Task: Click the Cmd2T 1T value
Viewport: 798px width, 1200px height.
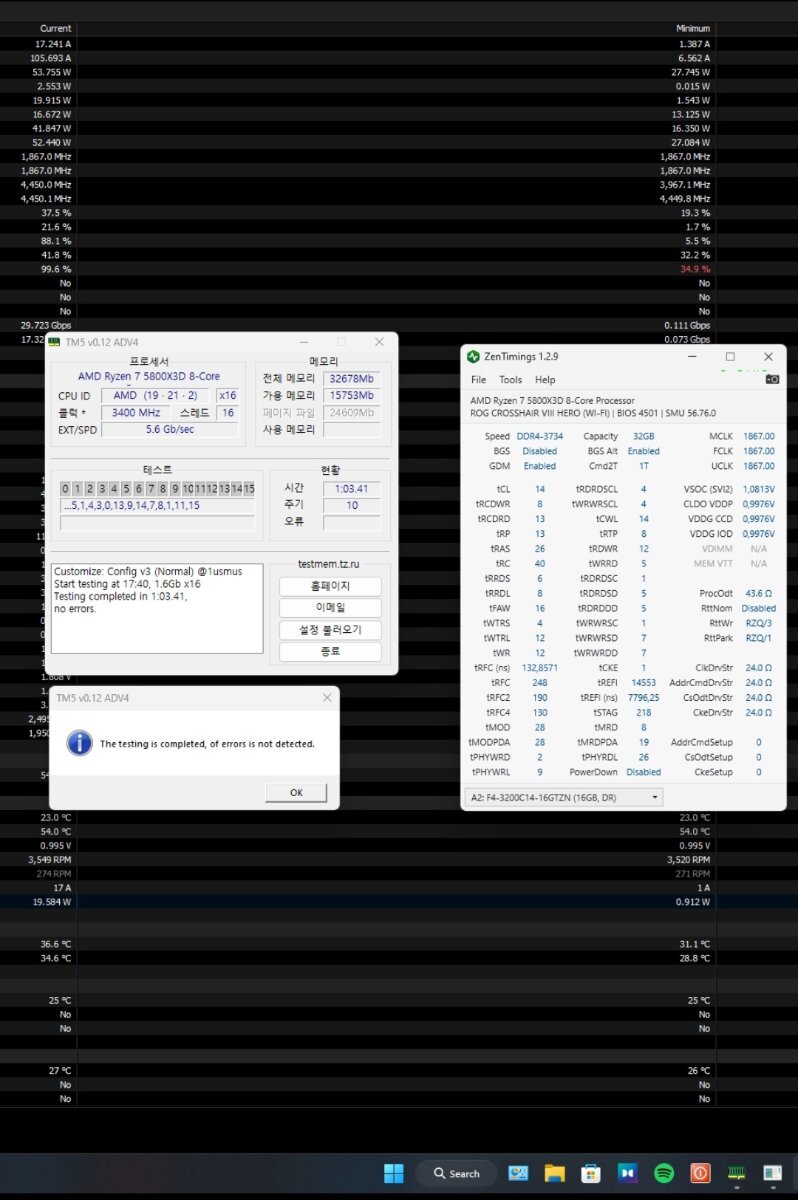Action: 643,465
